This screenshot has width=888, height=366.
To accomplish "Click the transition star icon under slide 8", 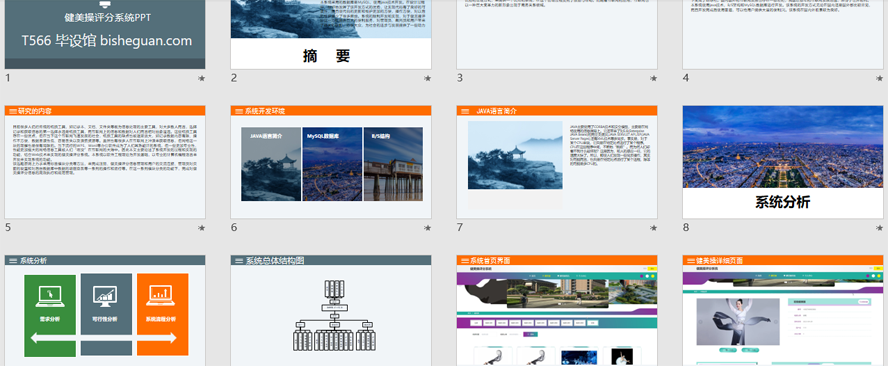I will (880, 228).
